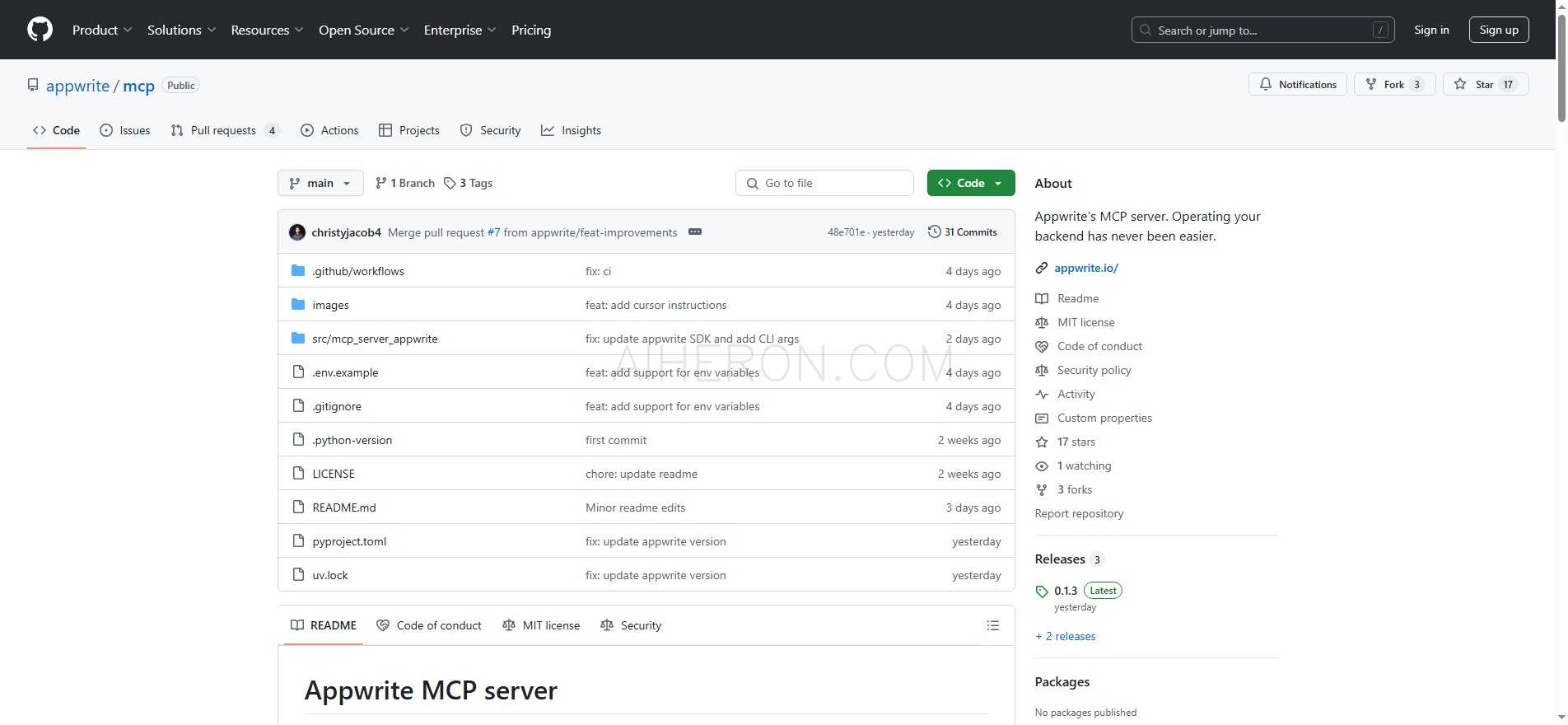Open the .python-version file

click(352, 440)
